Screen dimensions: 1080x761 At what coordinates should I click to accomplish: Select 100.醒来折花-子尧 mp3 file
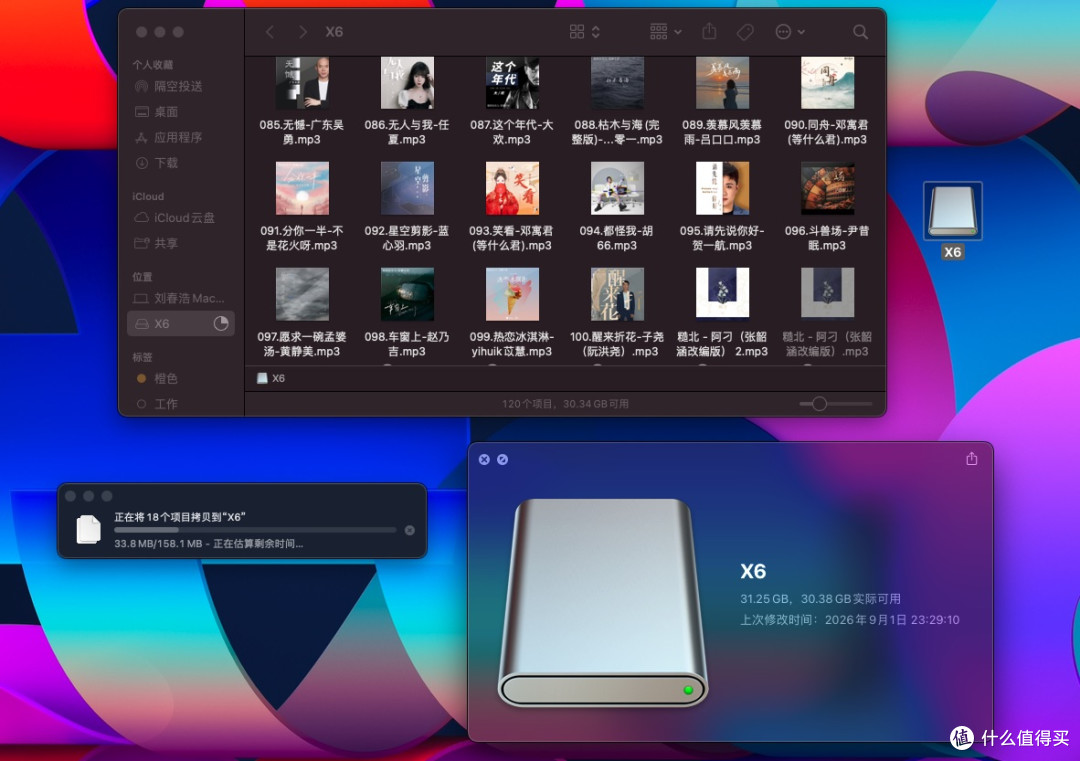coord(617,313)
